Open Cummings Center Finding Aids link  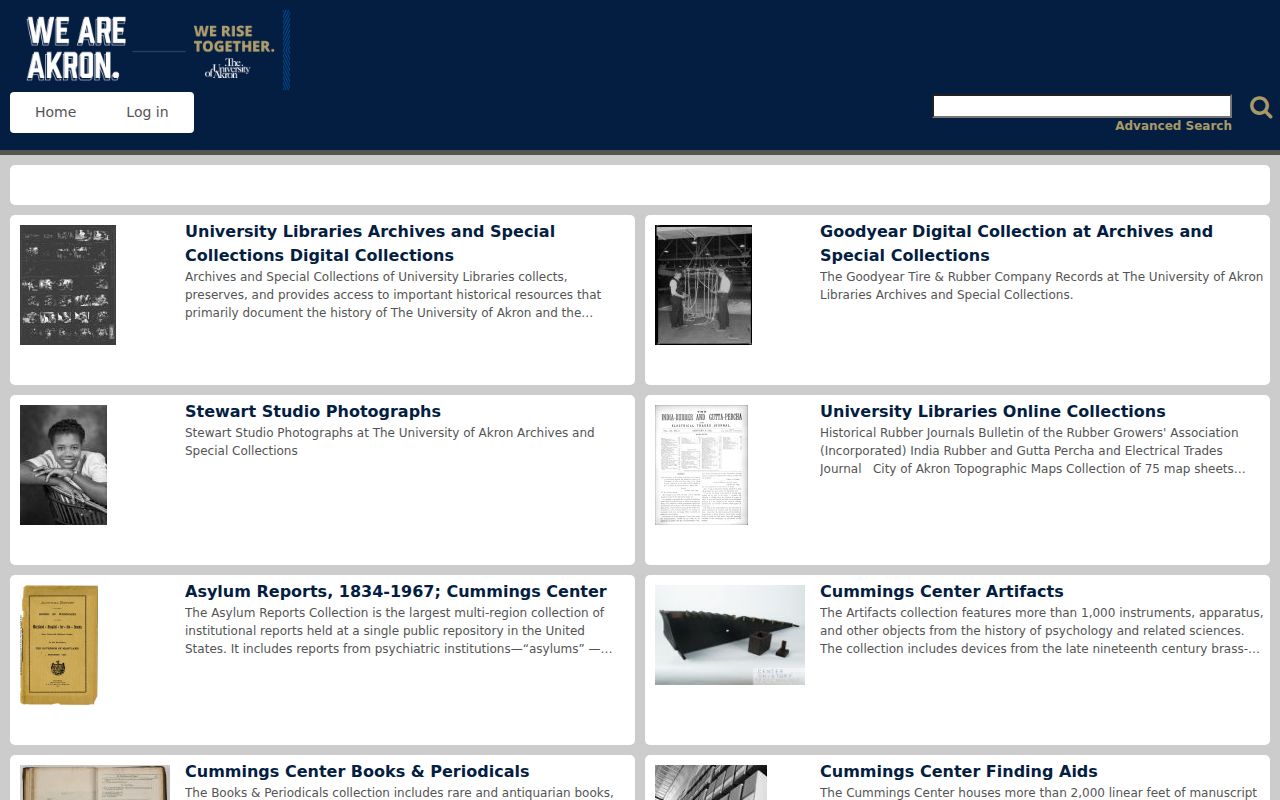[959, 771]
